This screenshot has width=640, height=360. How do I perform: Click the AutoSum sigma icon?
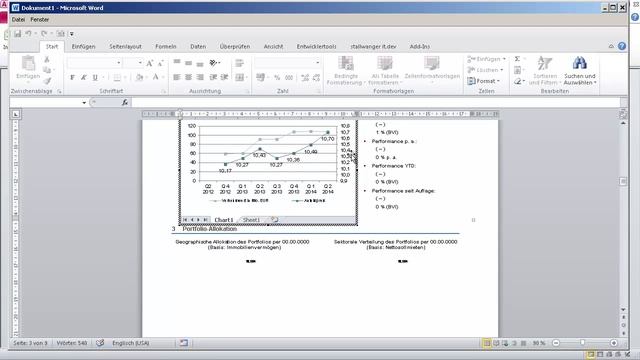click(x=517, y=59)
